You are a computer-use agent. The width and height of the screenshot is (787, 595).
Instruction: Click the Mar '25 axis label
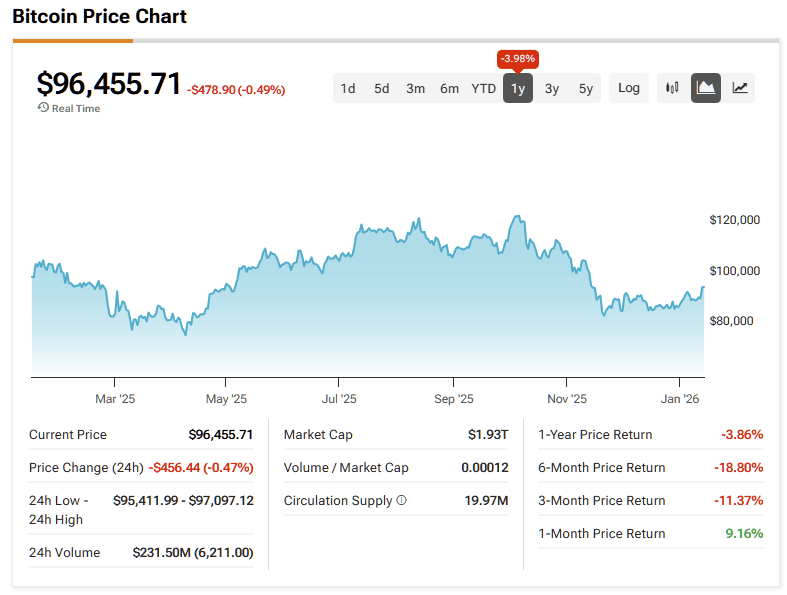point(115,399)
